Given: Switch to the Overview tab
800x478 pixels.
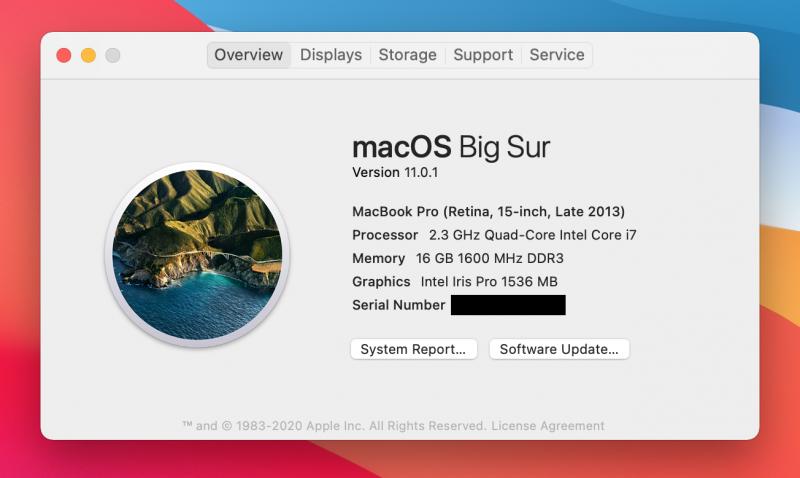Looking at the screenshot, I should pos(249,55).
